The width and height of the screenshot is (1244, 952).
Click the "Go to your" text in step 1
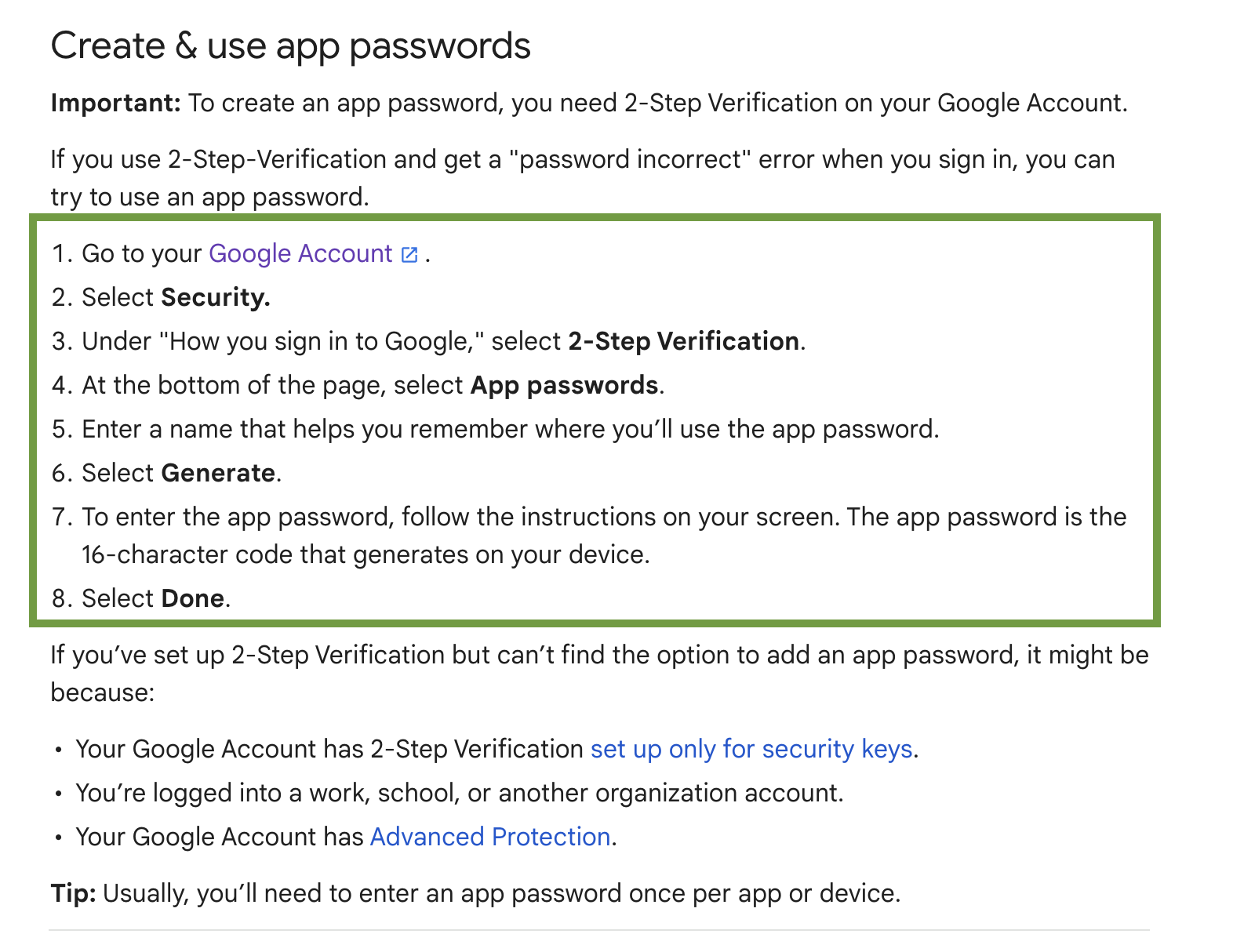pyautogui.click(x=142, y=254)
